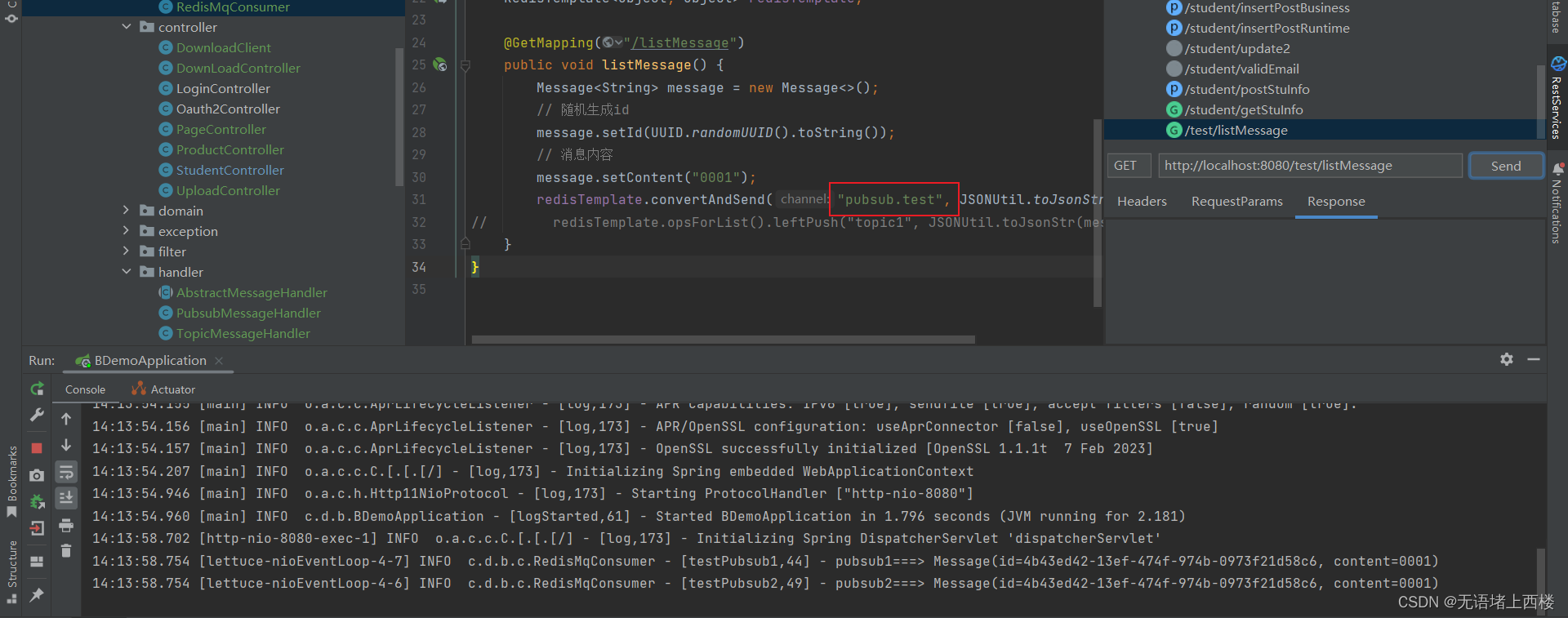
Task: Switch to the Console tab
Action: pos(85,389)
